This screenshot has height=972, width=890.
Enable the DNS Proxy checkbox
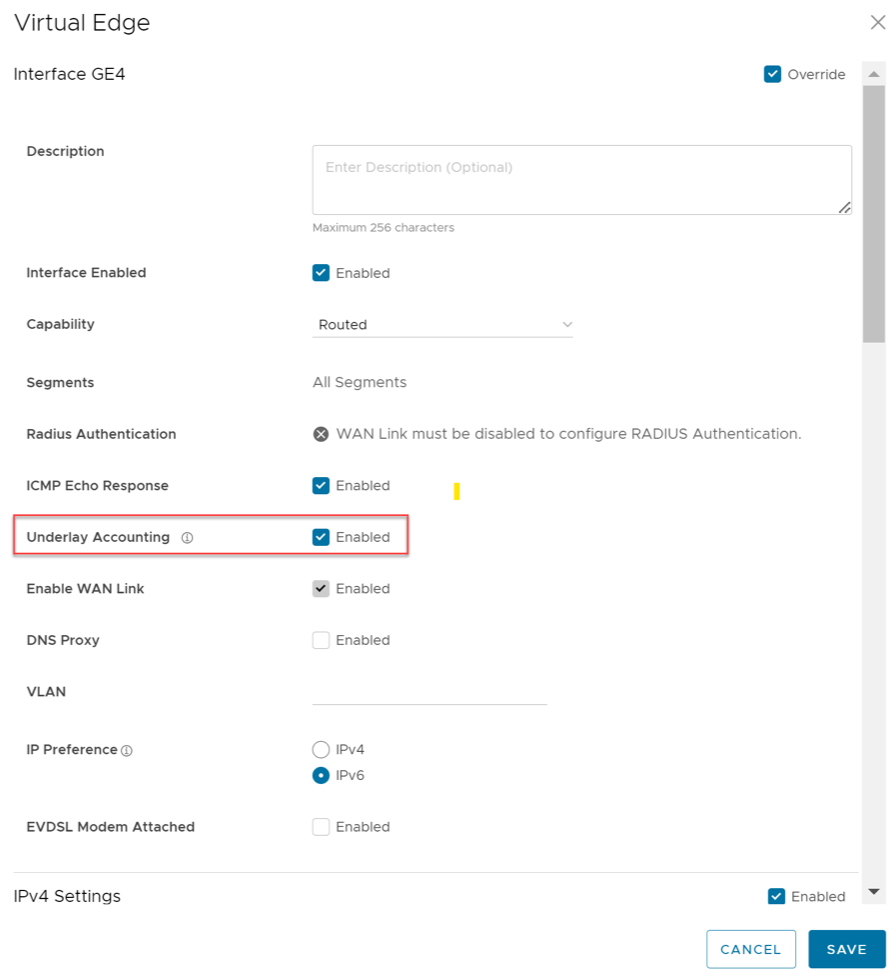[321, 640]
